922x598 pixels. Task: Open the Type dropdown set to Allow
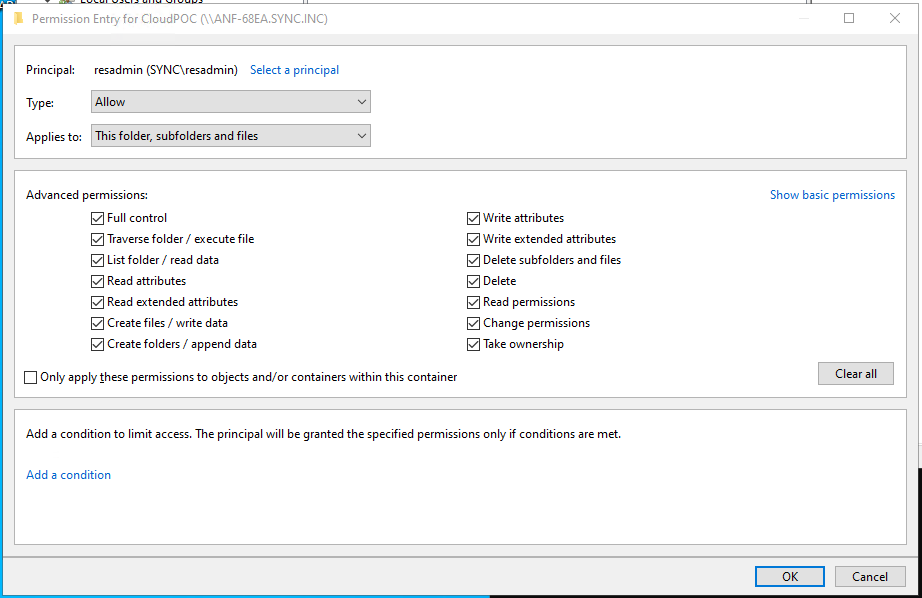point(230,102)
